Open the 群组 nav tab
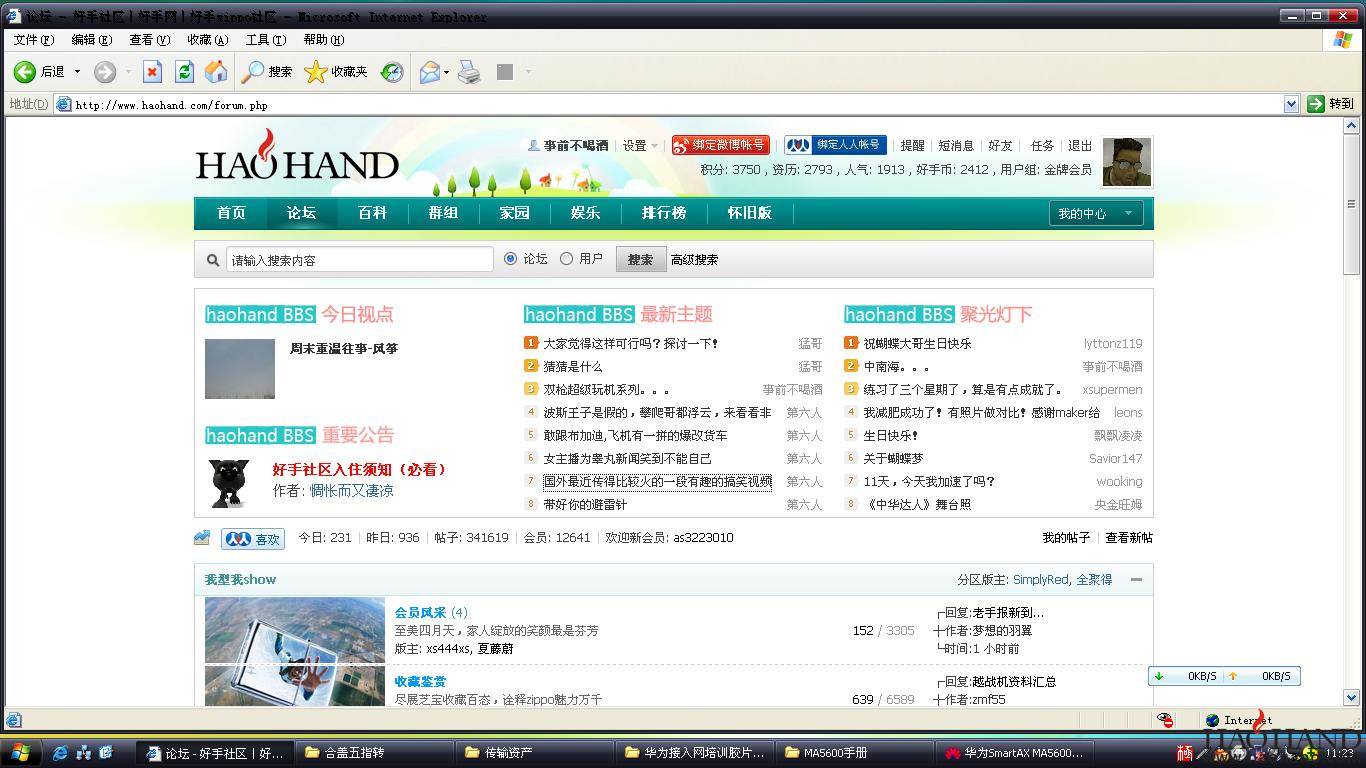The image size is (1366, 768). pyautogui.click(x=443, y=213)
